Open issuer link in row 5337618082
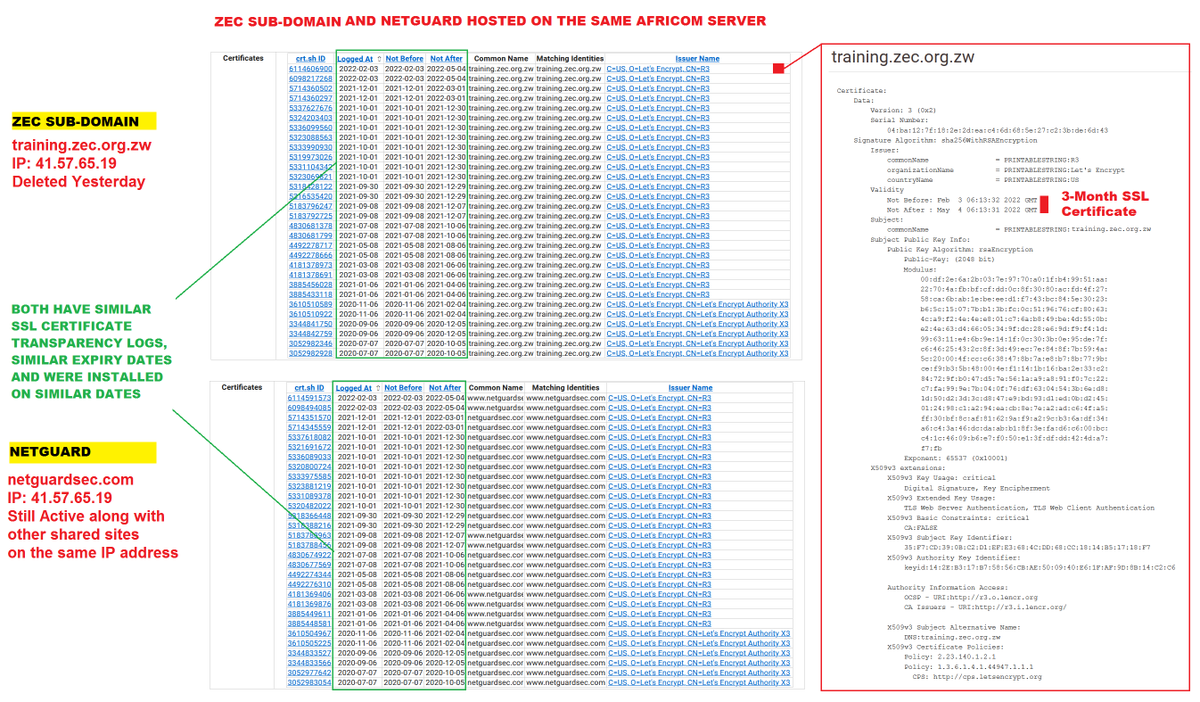Viewport: 1200px width, 702px height. [658, 437]
